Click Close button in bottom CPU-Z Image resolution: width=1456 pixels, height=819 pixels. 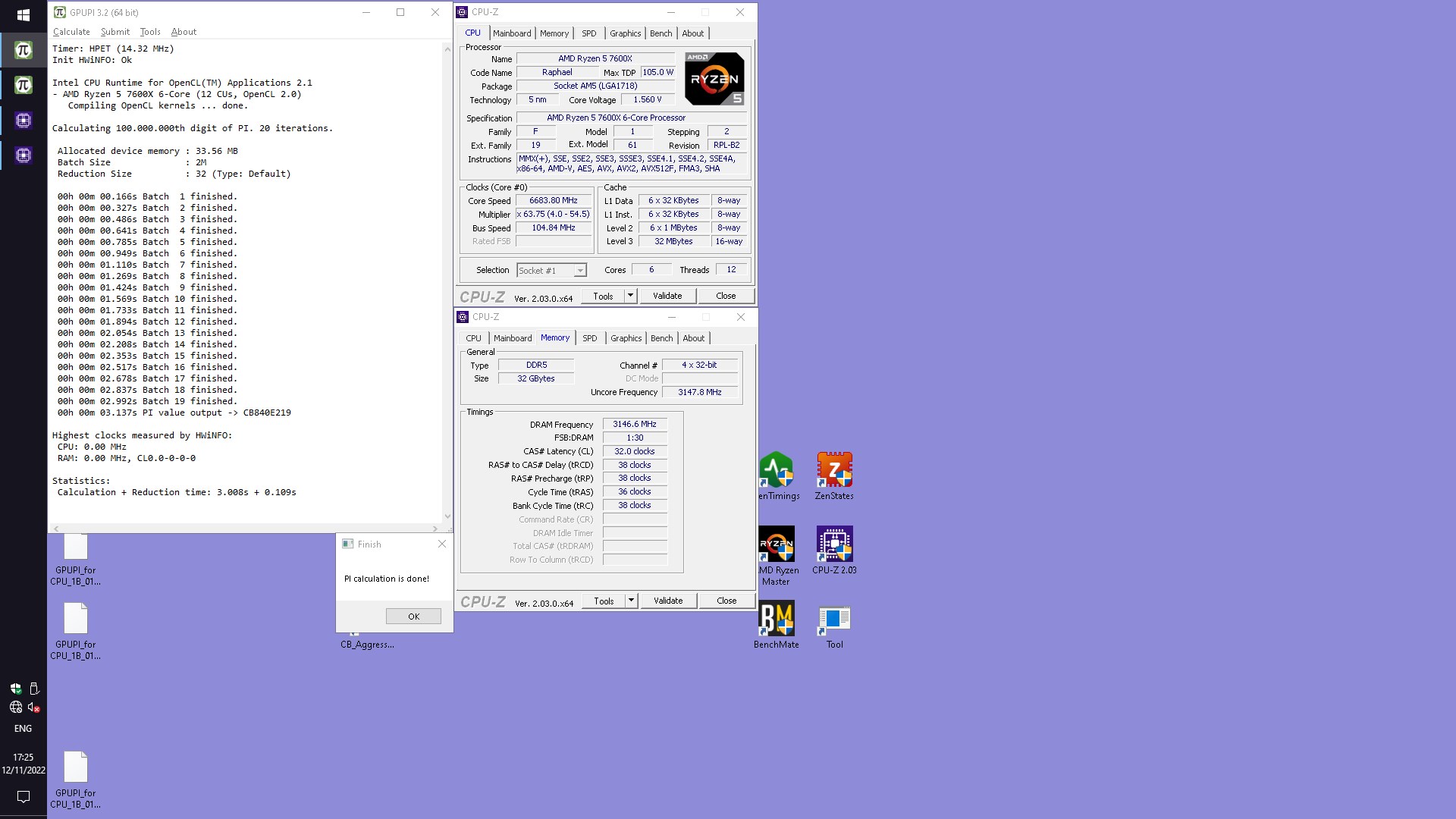(726, 601)
